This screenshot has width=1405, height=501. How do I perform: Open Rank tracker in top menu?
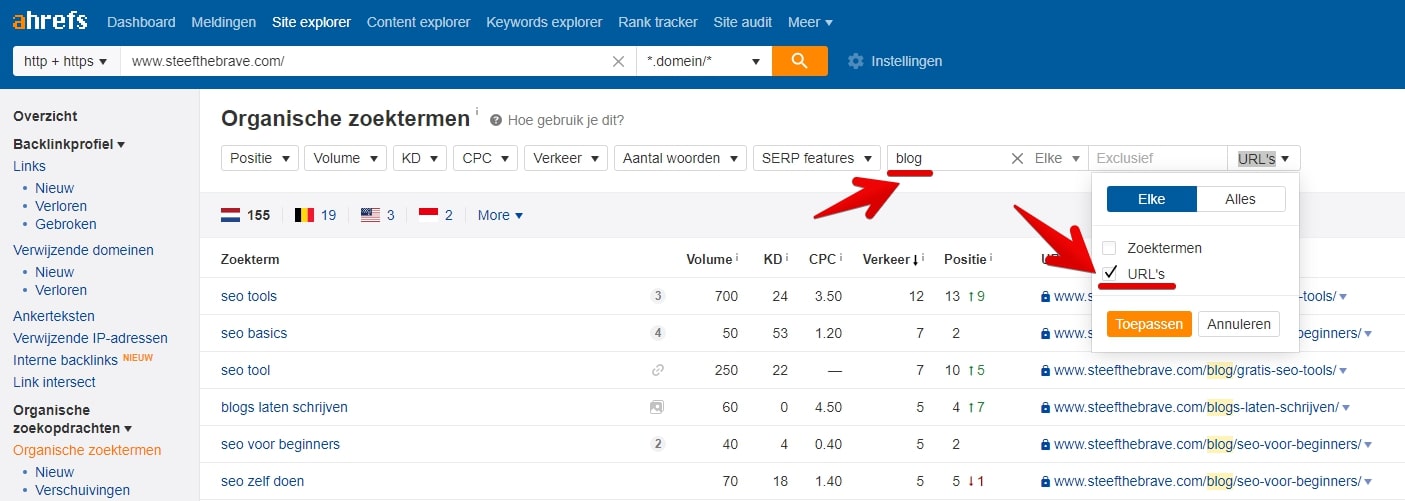pyautogui.click(x=658, y=22)
